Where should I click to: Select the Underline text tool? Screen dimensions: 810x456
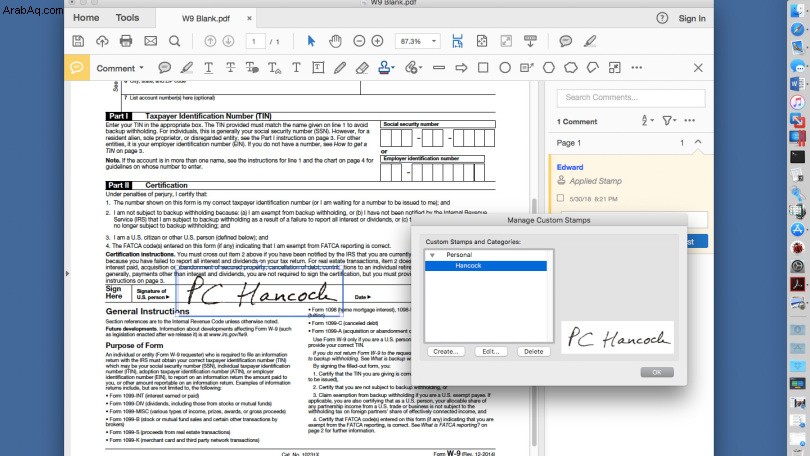click(208, 68)
